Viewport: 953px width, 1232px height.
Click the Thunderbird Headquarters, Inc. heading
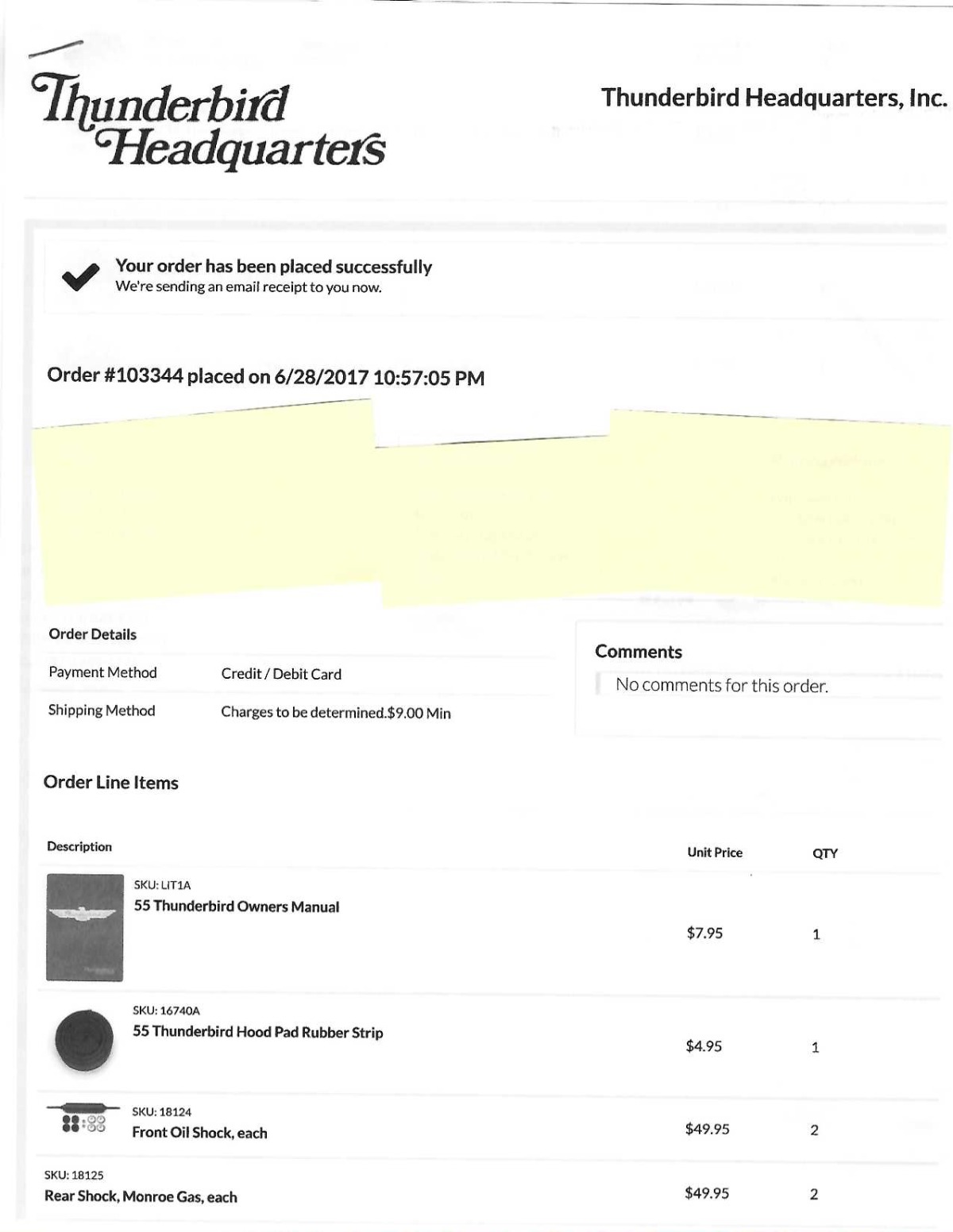pos(774,98)
